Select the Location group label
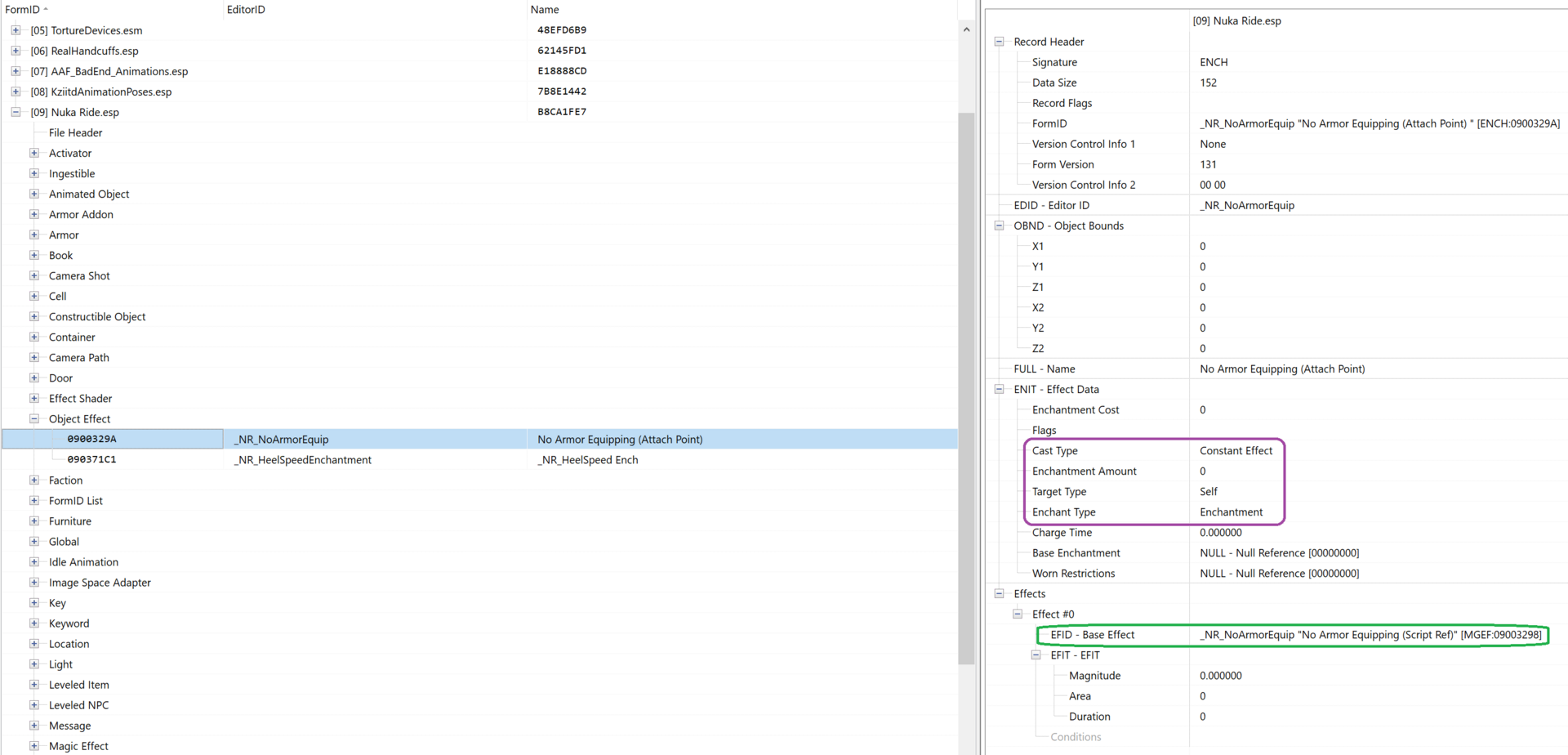The width and height of the screenshot is (1568, 755). (x=69, y=643)
